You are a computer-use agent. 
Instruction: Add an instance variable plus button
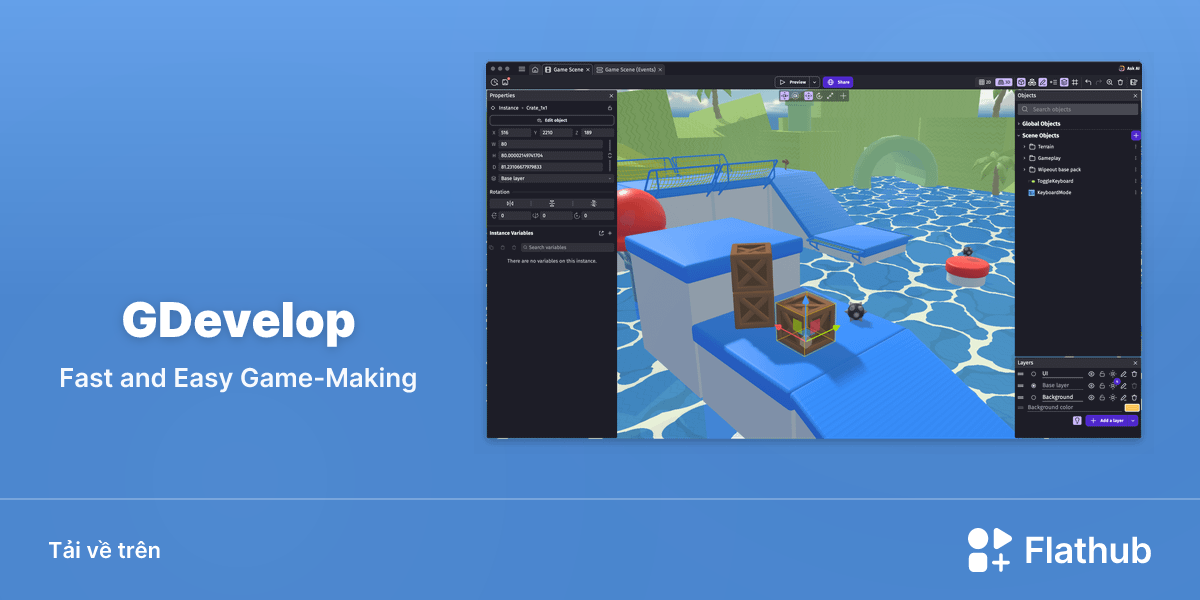tap(610, 233)
